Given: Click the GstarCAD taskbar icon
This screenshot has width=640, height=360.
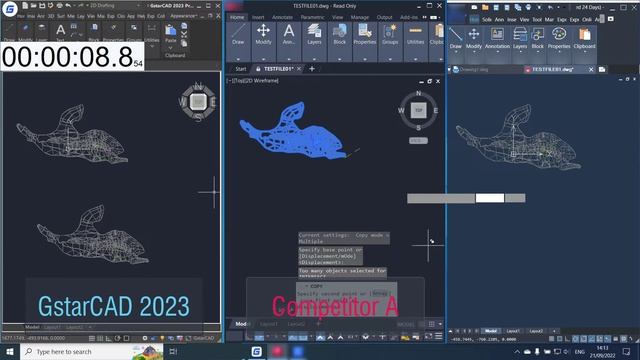Looking at the screenshot, I should pos(256,351).
